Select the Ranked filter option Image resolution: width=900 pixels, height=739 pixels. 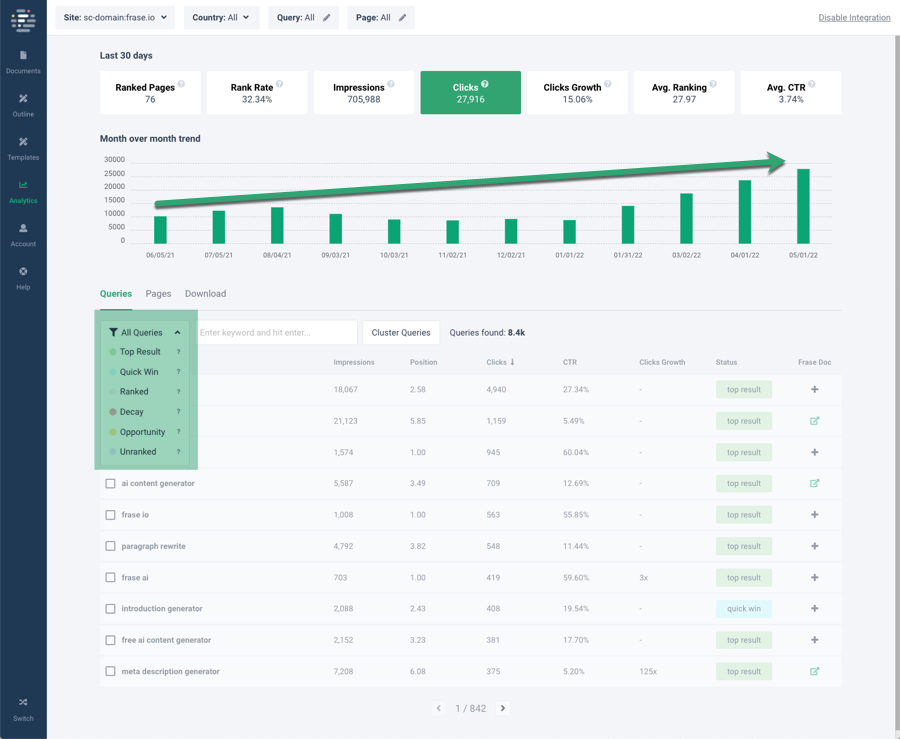point(134,392)
